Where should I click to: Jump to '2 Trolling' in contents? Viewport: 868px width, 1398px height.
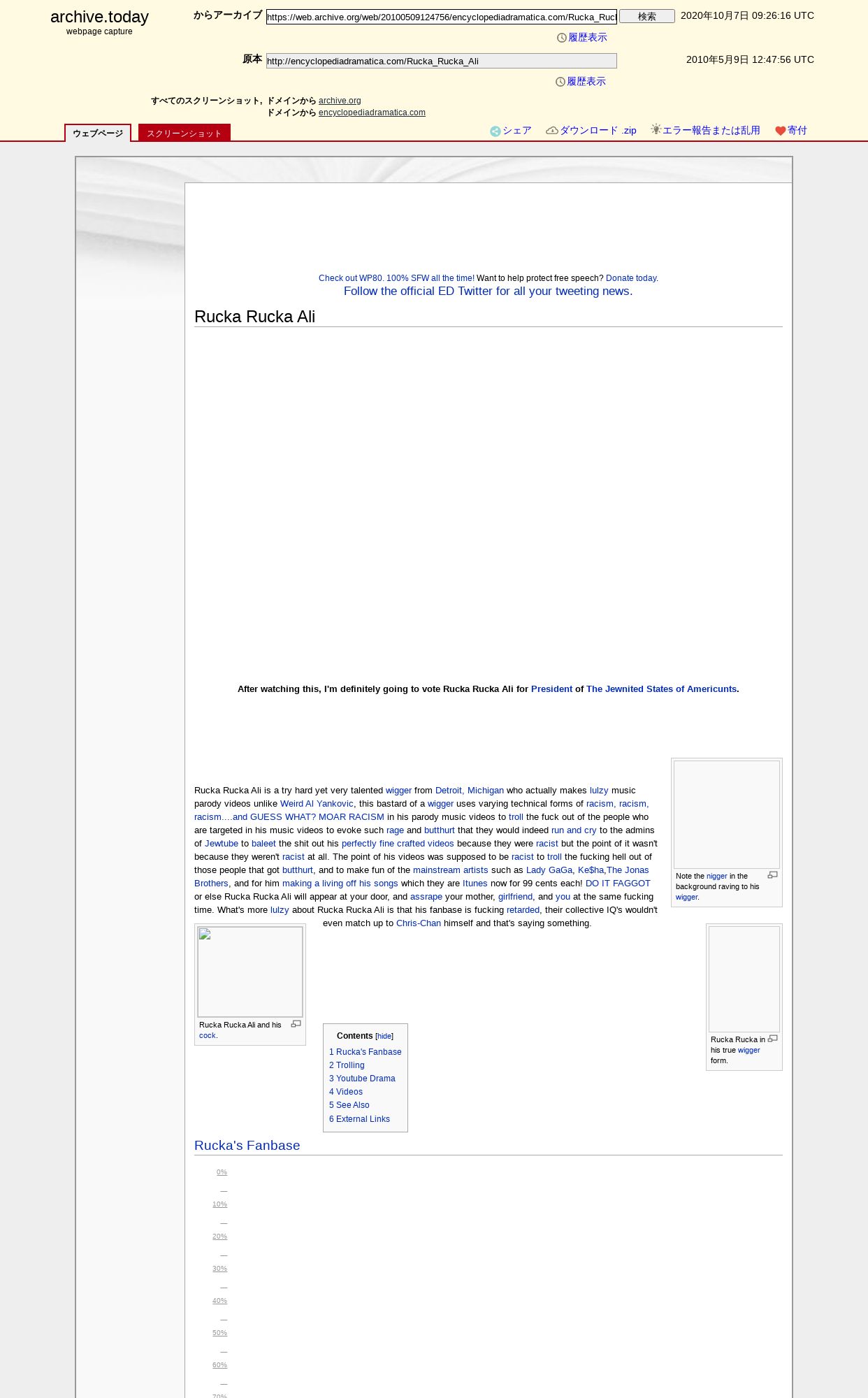pos(347,1065)
